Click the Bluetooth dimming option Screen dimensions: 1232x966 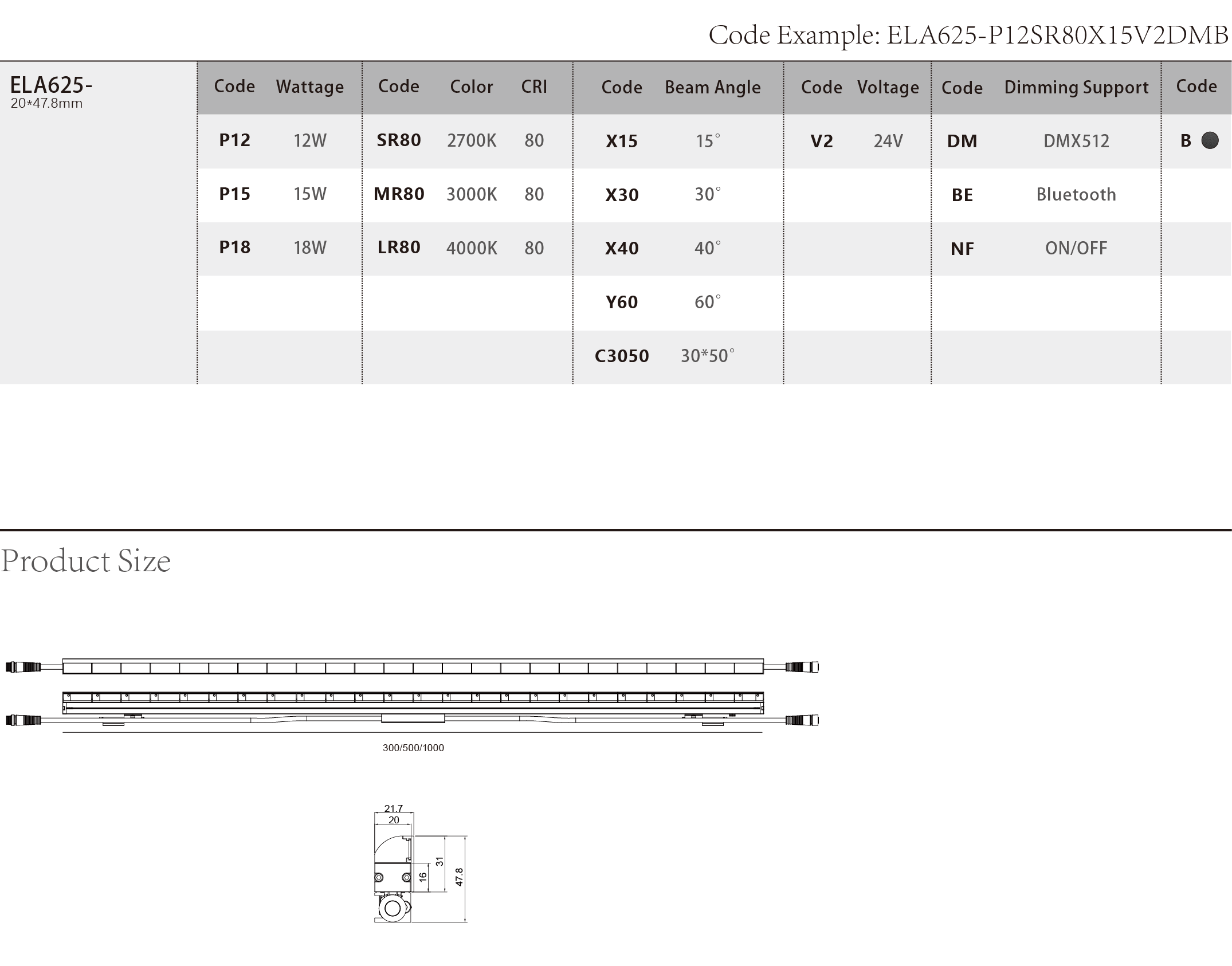(1076, 194)
